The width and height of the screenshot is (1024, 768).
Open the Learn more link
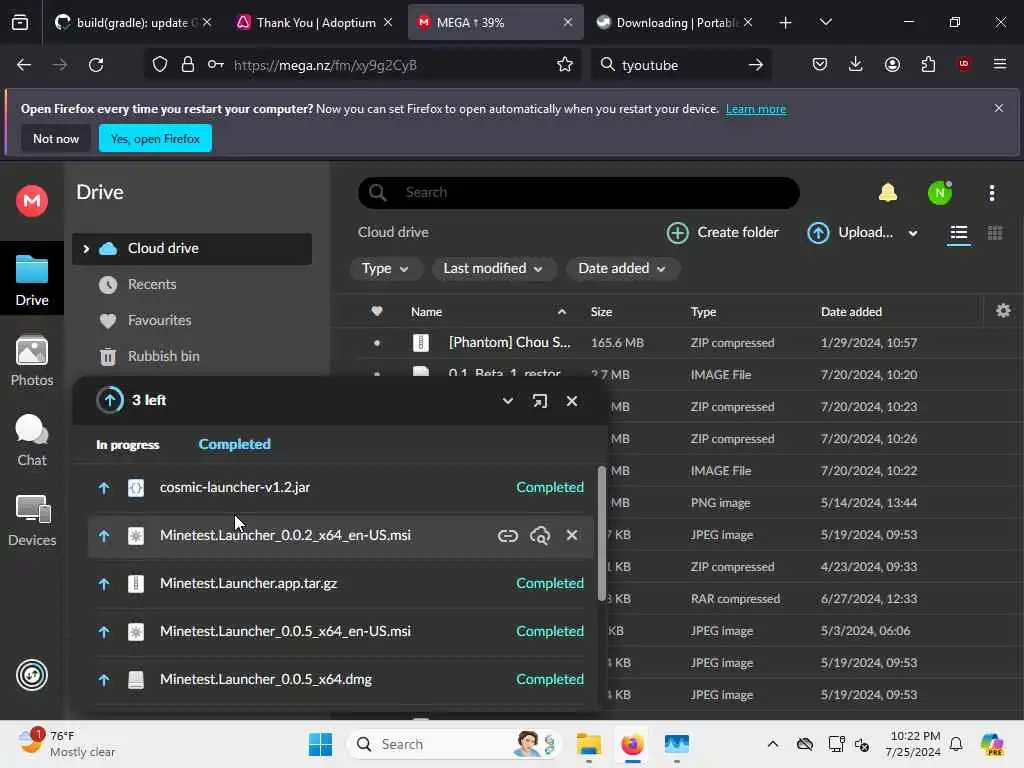[756, 109]
